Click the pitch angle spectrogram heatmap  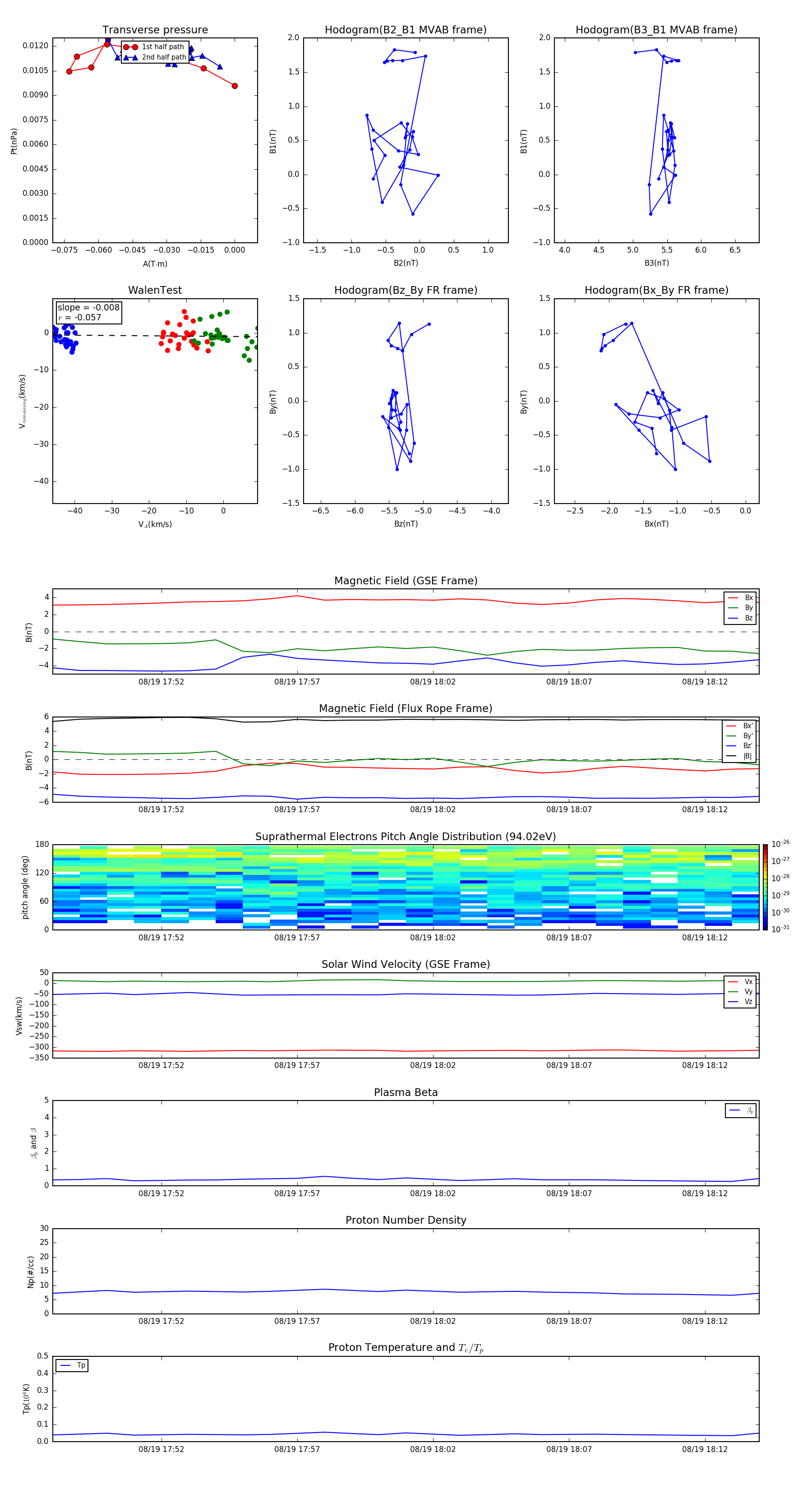406,887
